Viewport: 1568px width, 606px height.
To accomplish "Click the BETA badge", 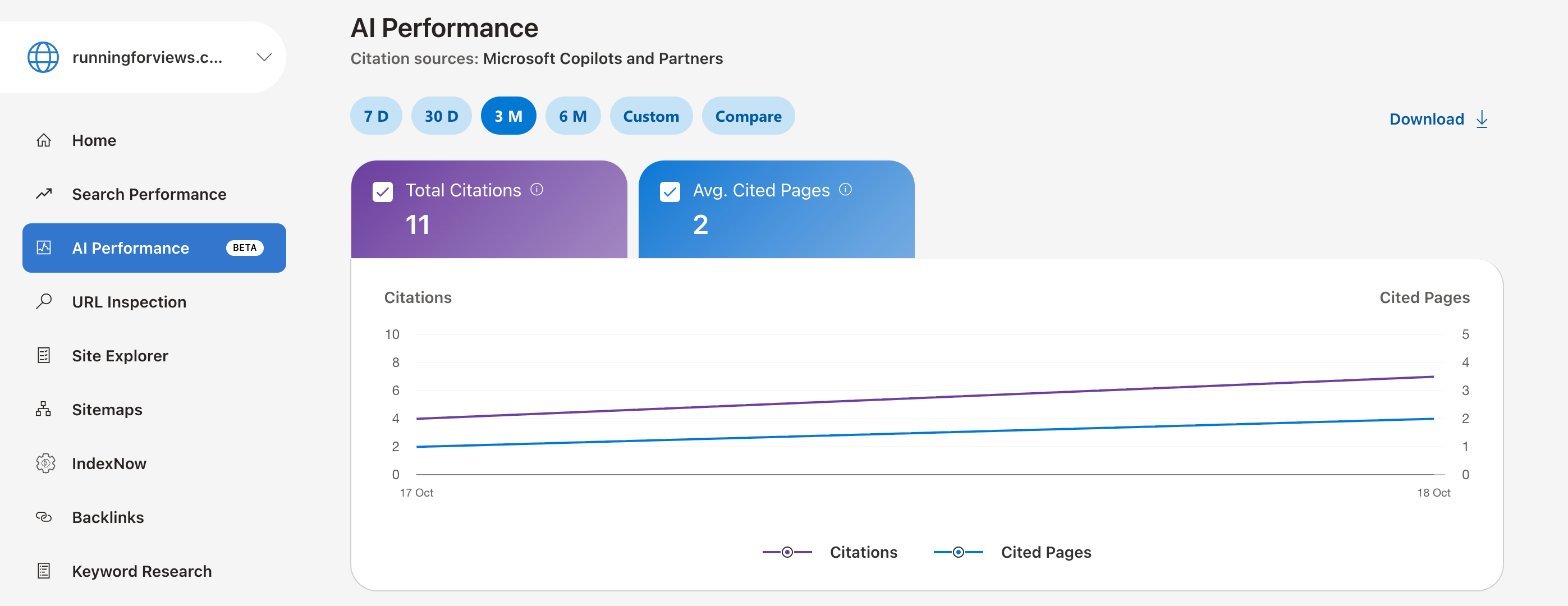I will click(245, 248).
